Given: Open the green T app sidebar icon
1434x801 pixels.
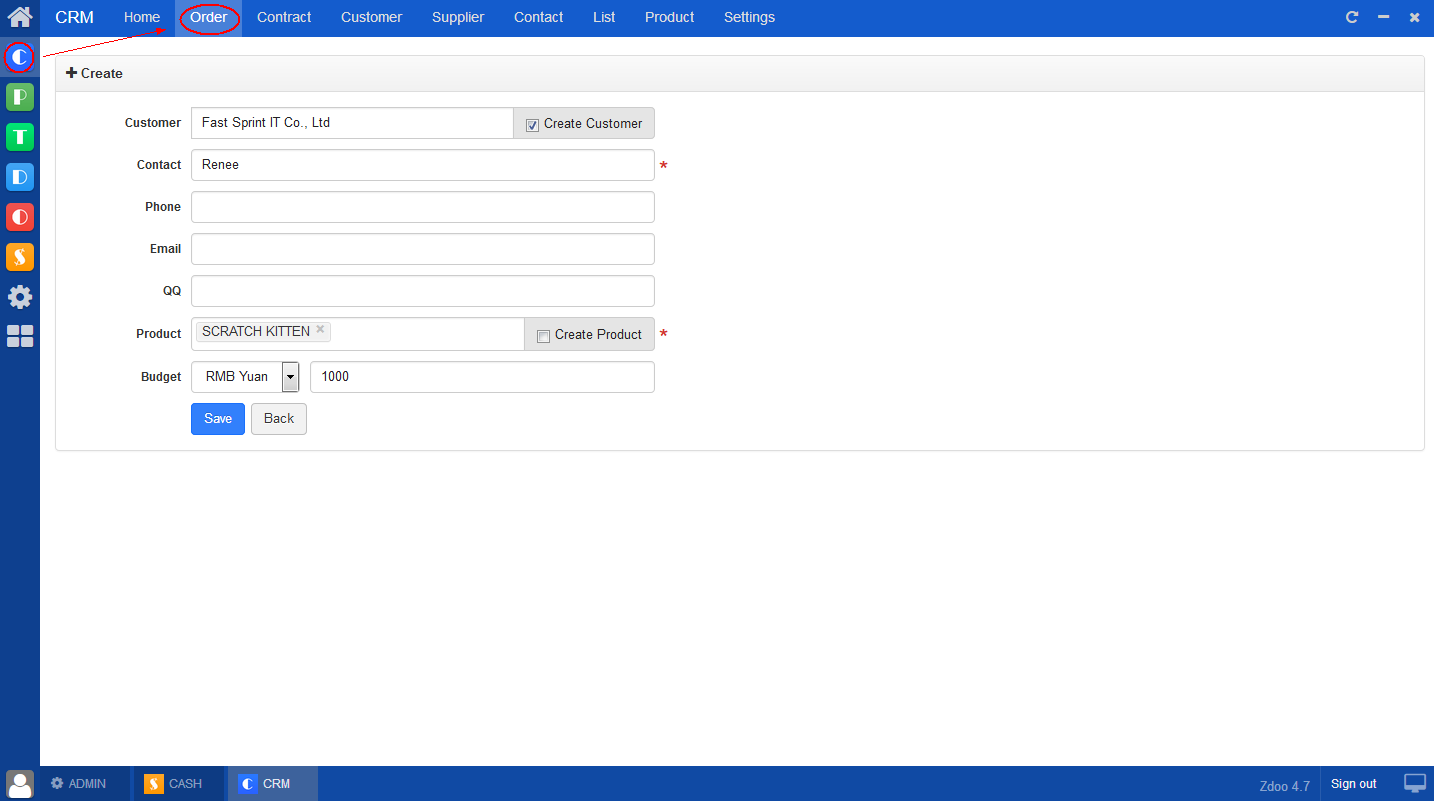Looking at the screenshot, I should (x=20, y=137).
